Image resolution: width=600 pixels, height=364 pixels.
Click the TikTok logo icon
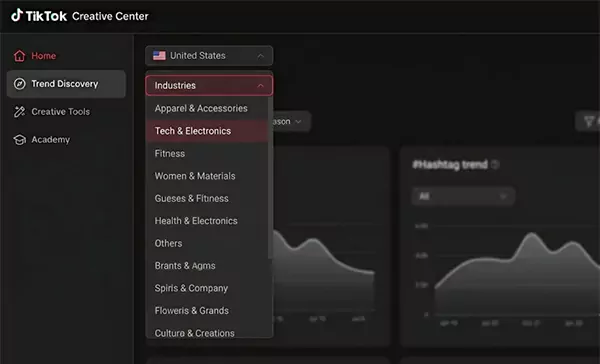(16, 15)
